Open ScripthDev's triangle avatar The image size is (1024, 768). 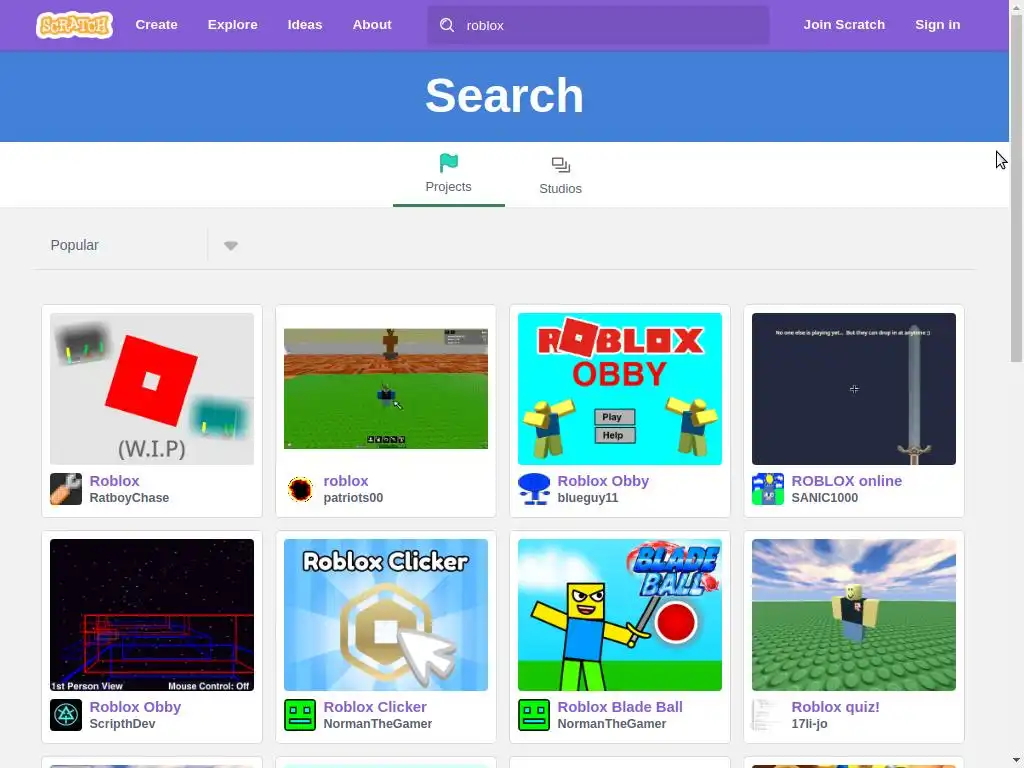click(x=66, y=715)
